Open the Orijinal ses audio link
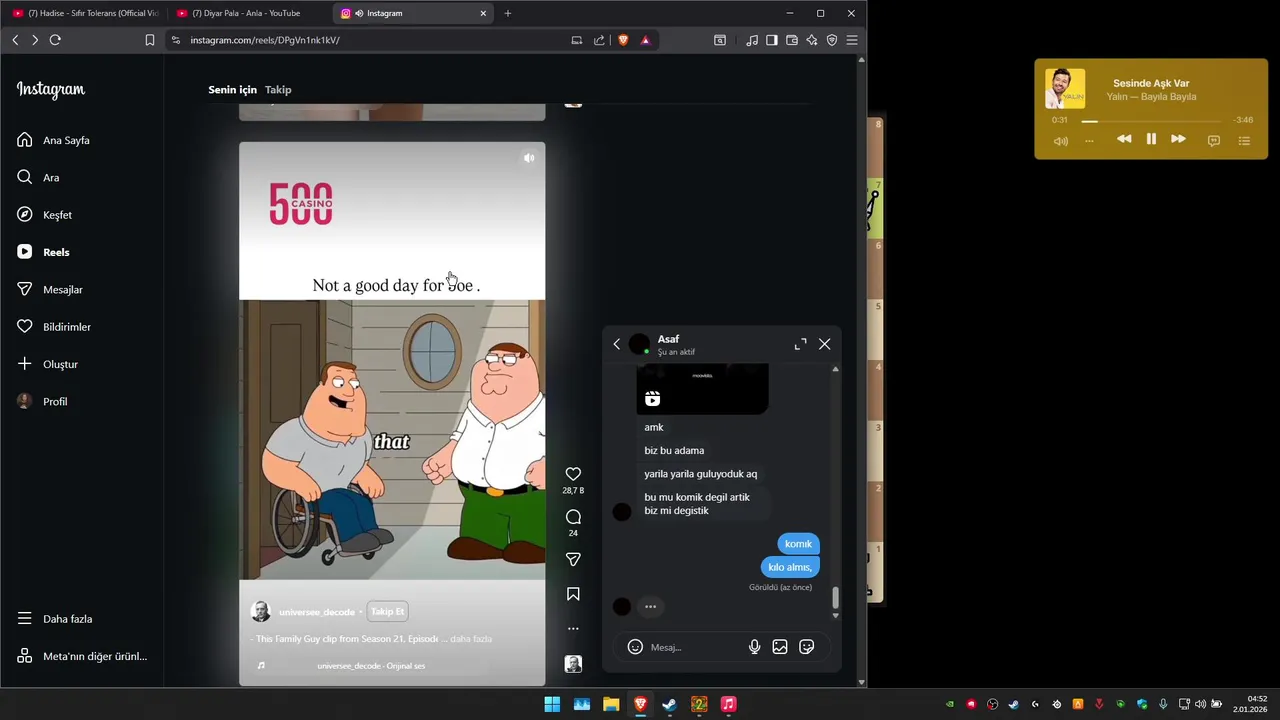Screen dimensions: 1280x720 pos(371,666)
